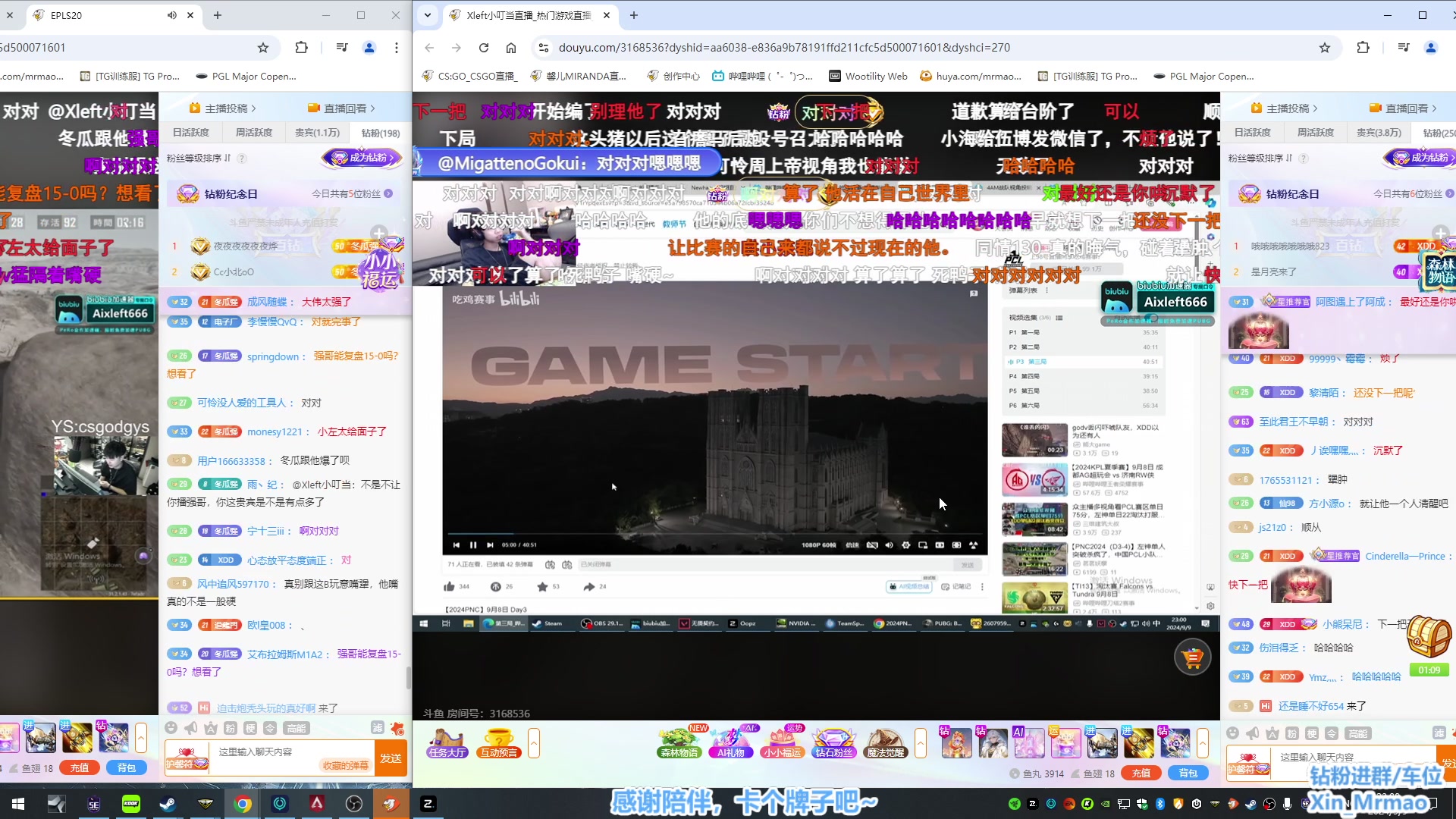The image size is (1456, 819).
Task: Open media controls in right Chrome window
Action: click(1404, 48)
